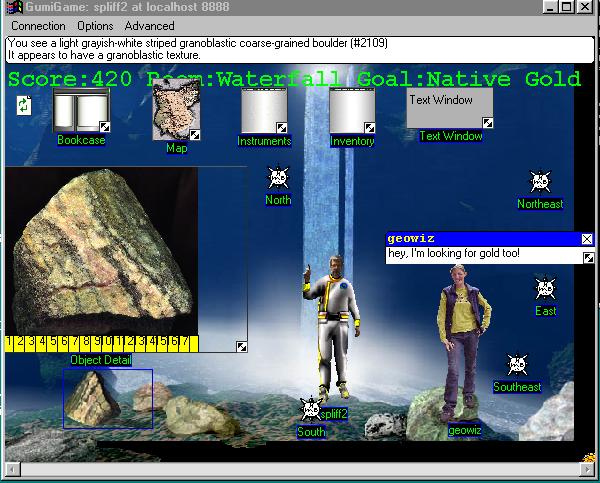Open the Instruments panel icon

264,111
